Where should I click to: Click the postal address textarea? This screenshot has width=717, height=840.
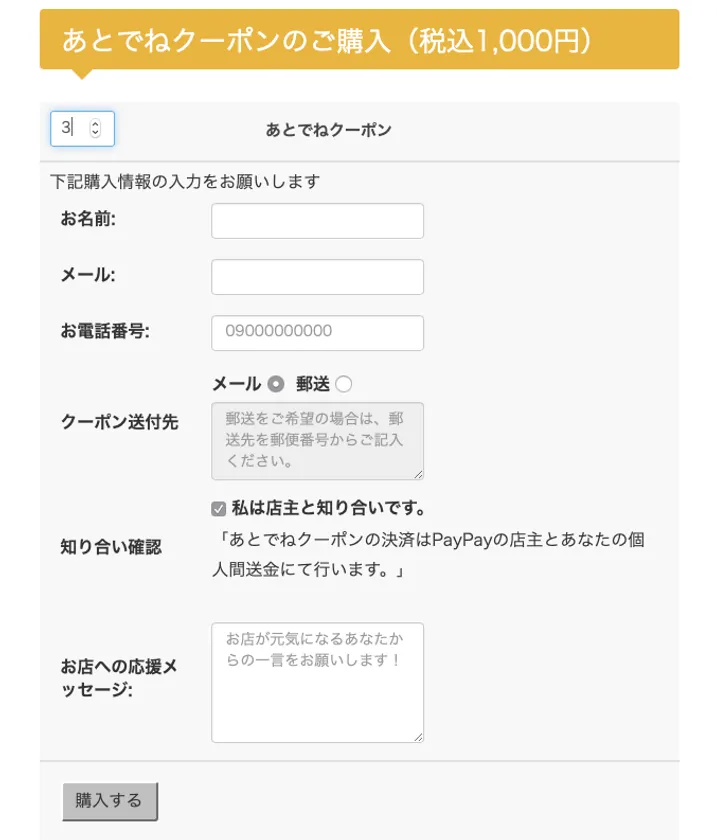pyautogui.click(x=317, y=440)
